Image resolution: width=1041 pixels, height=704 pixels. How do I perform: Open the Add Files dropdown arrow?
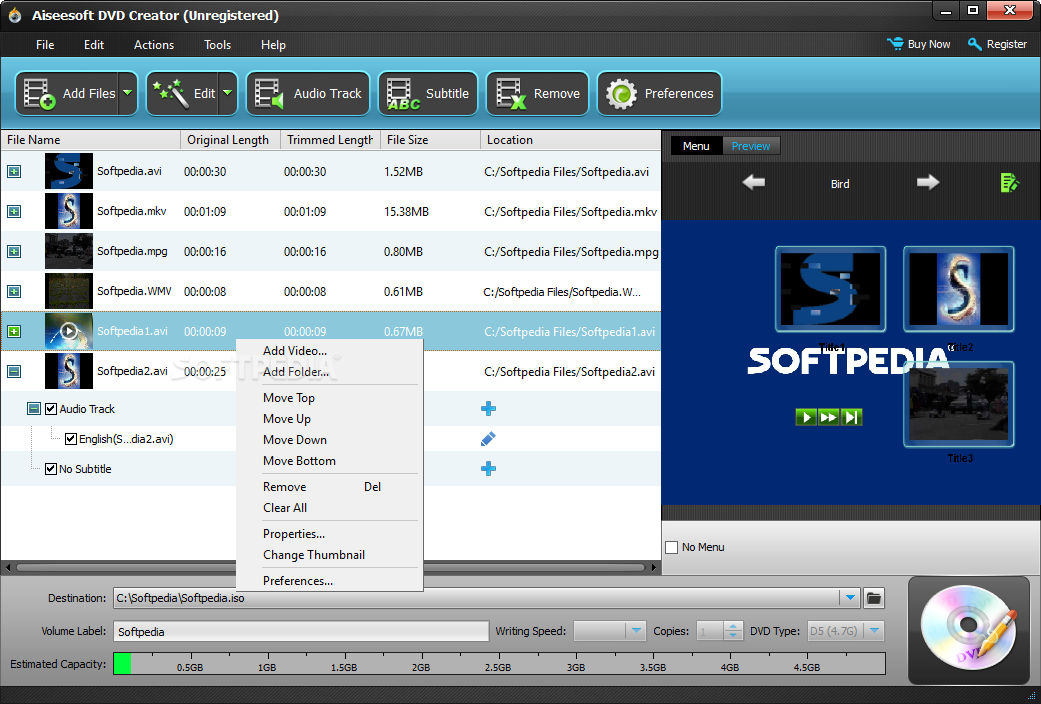tap(127, 94)
